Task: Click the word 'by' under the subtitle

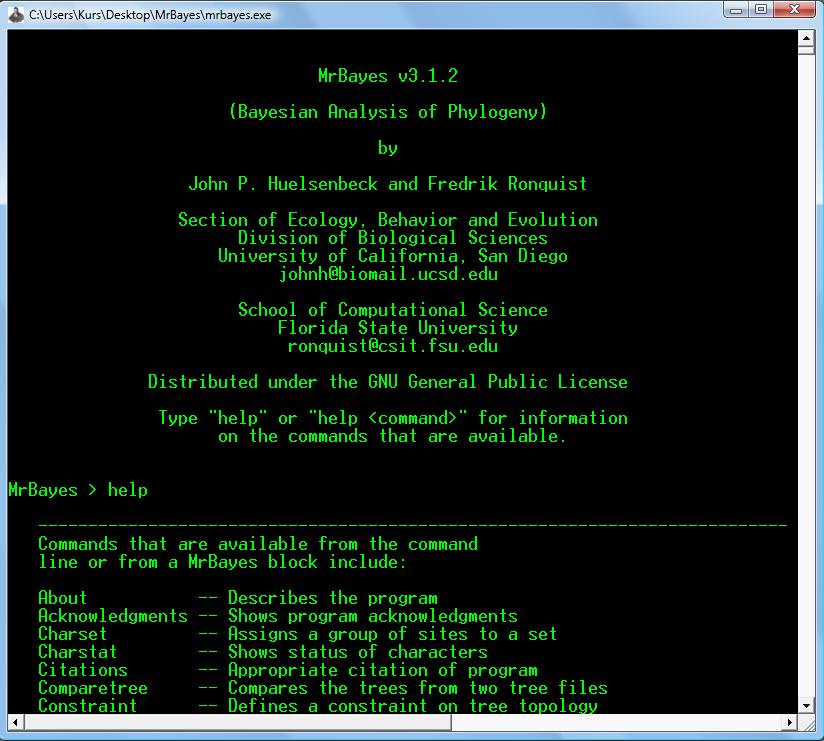Action: point(388,148)
